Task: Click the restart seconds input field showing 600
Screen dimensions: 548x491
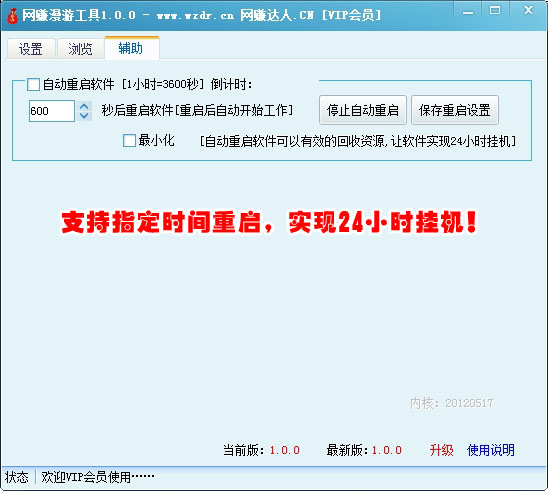Action: point(51,111)
